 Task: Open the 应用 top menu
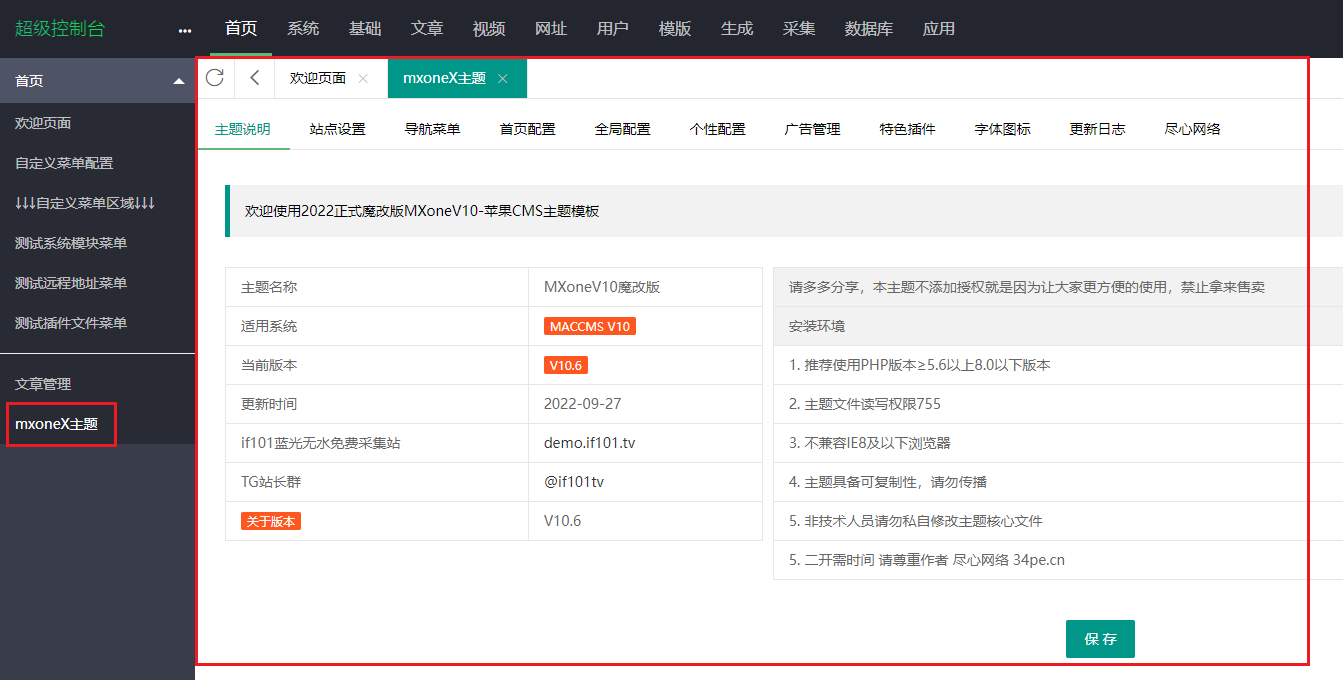tap(939, 29)
